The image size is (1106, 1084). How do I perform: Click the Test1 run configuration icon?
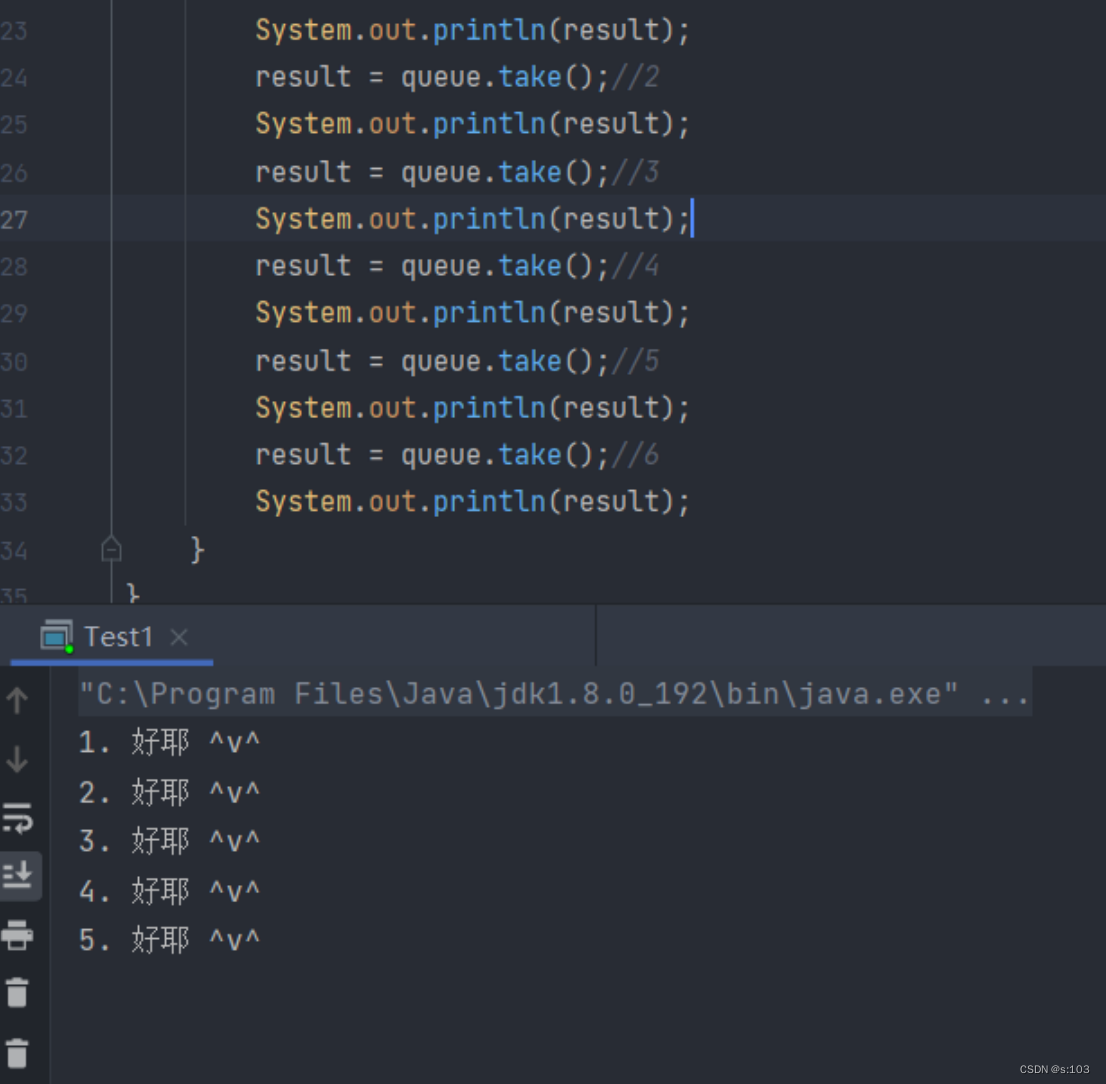click(56, 636)
